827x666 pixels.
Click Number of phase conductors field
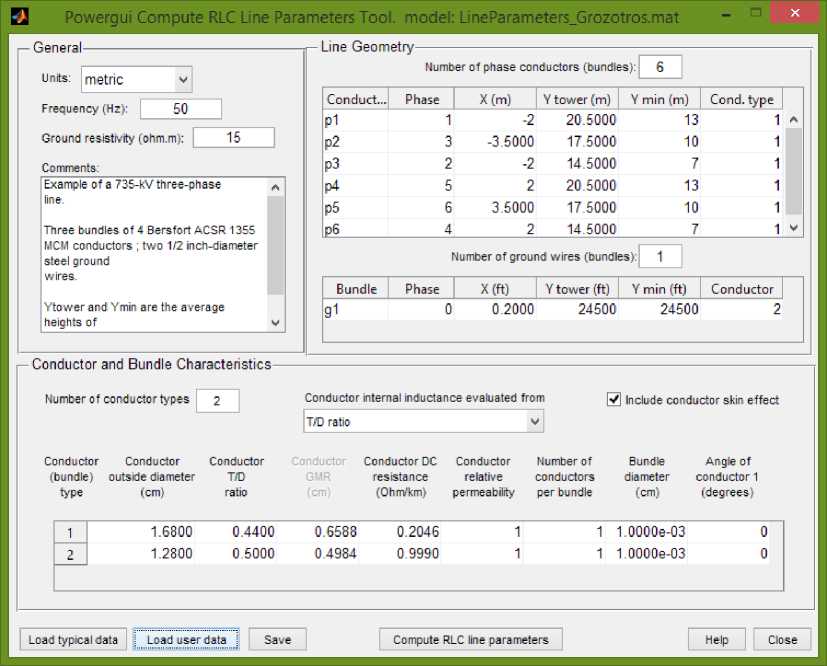pyautogui.click(x=660, y=67)
